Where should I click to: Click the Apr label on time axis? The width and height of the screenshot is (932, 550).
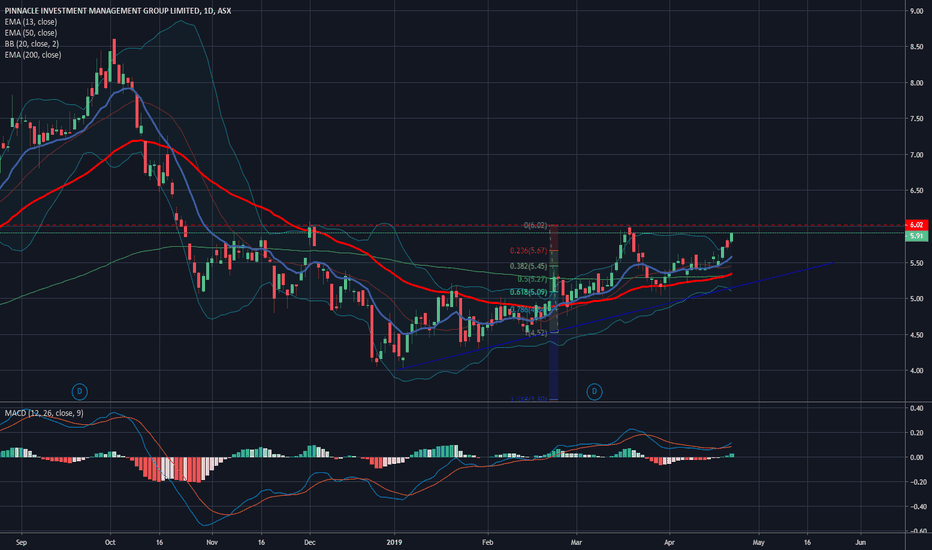tap(670, 542)
